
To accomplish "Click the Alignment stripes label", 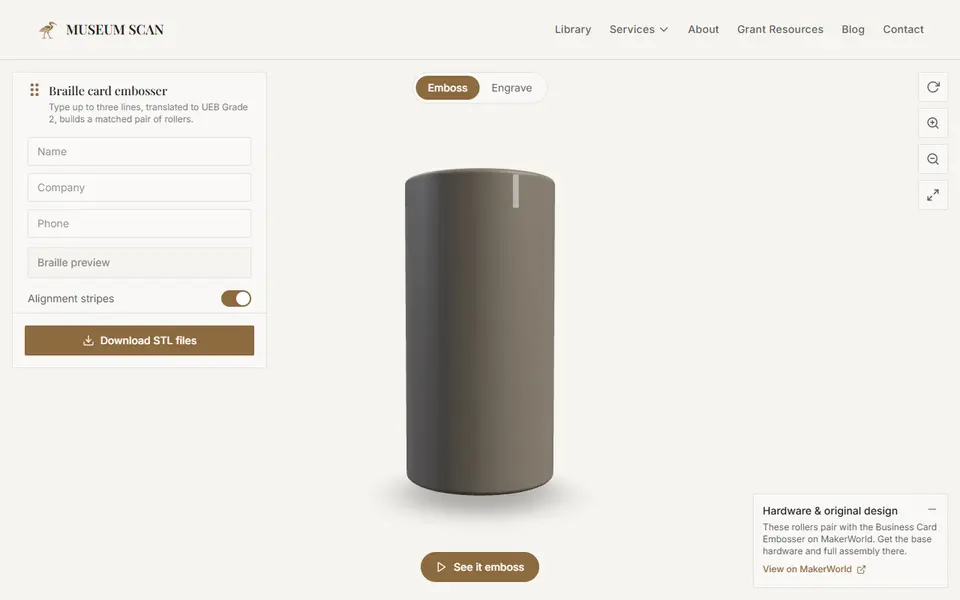I will pos(71,299).
